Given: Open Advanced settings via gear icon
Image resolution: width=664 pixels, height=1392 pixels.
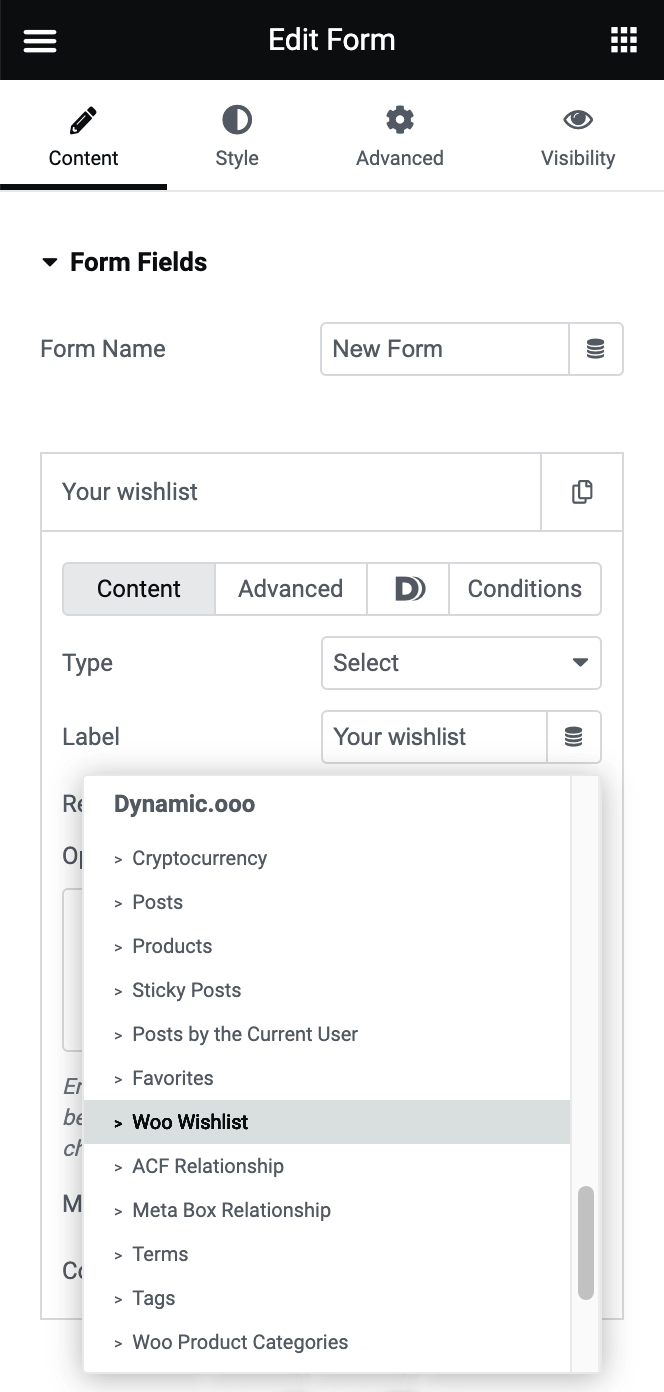Looking at the screenshot, I should (x=399, y=137).
